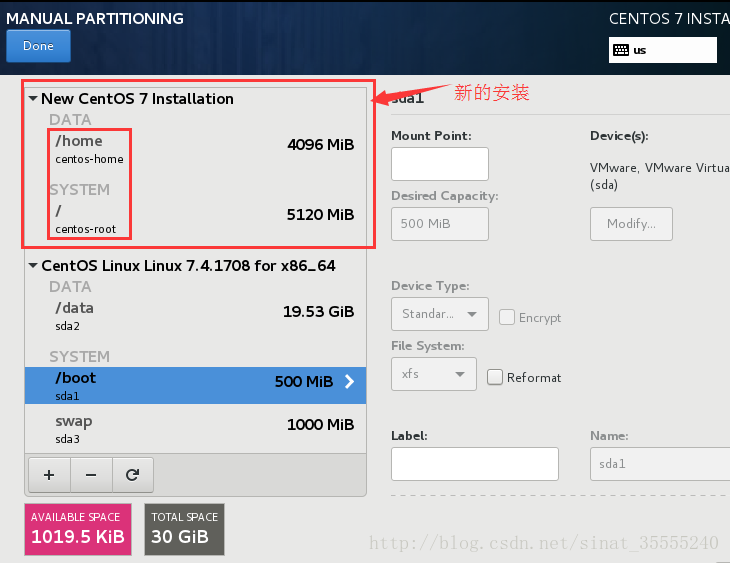730x563 pixels.
Task: Click the plus icon to add mount point
Action: coord(49,475)
